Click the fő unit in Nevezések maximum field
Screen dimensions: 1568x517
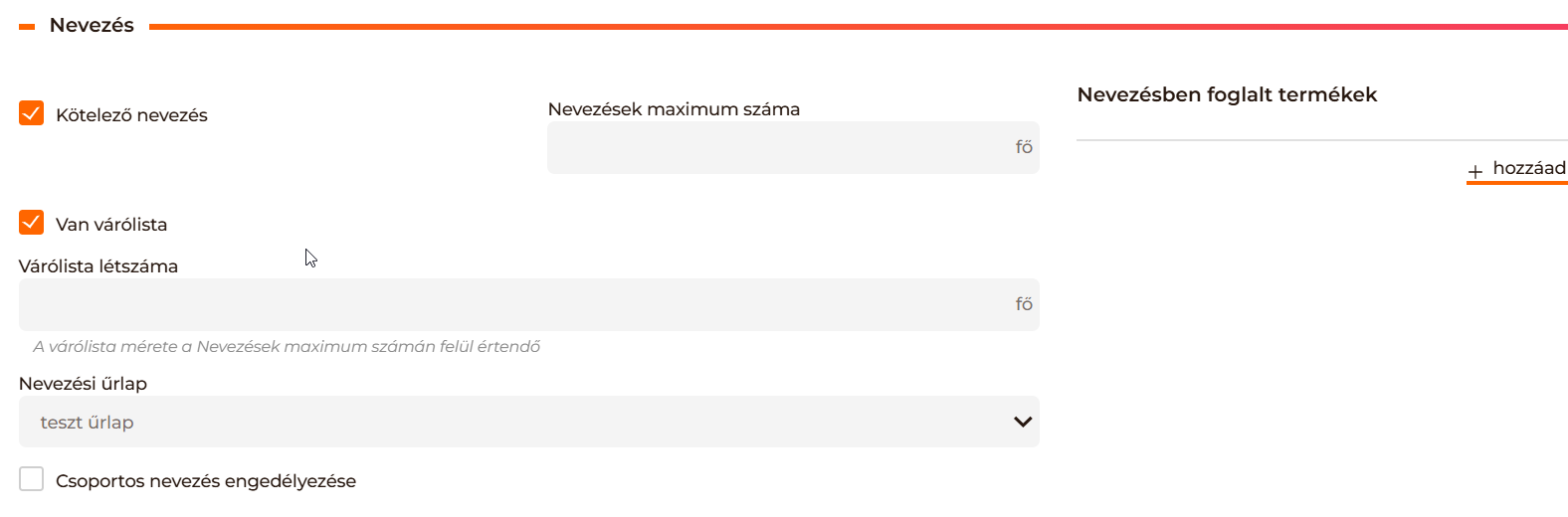[1024, 147]
